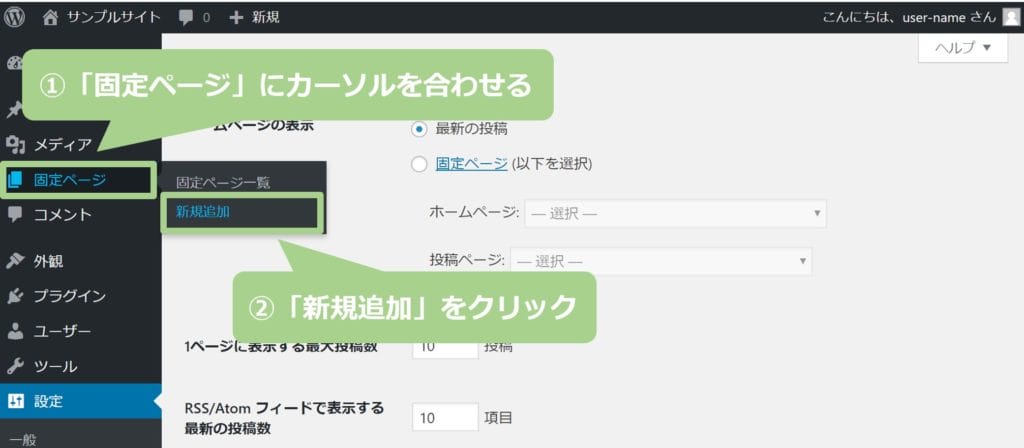1024x448 pixels.
Task: Click the 固定ページ pages icon
Action: [x=15, y=180]
